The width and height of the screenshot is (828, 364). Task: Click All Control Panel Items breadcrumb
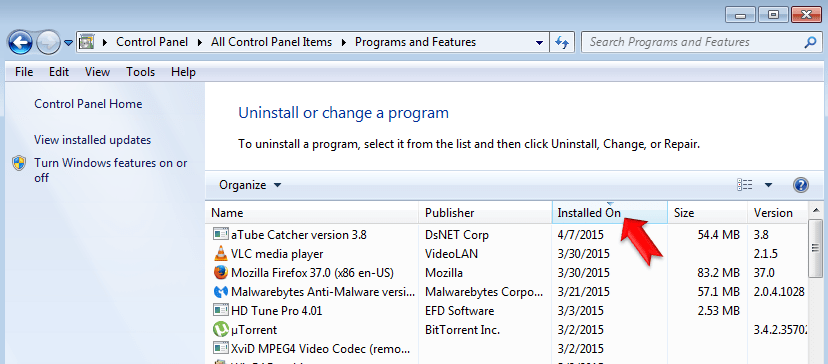point(271,42)
